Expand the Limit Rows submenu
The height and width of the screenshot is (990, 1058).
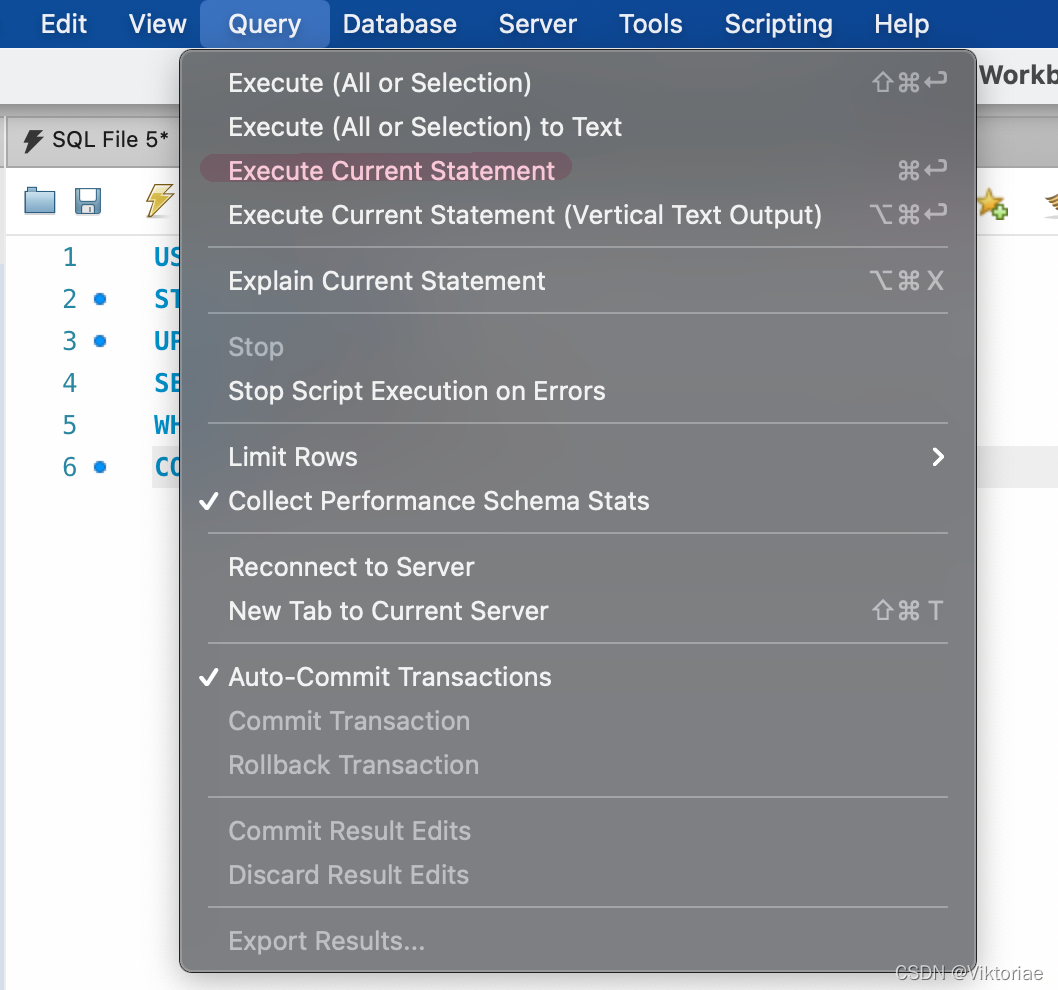[x=578, y=457]
